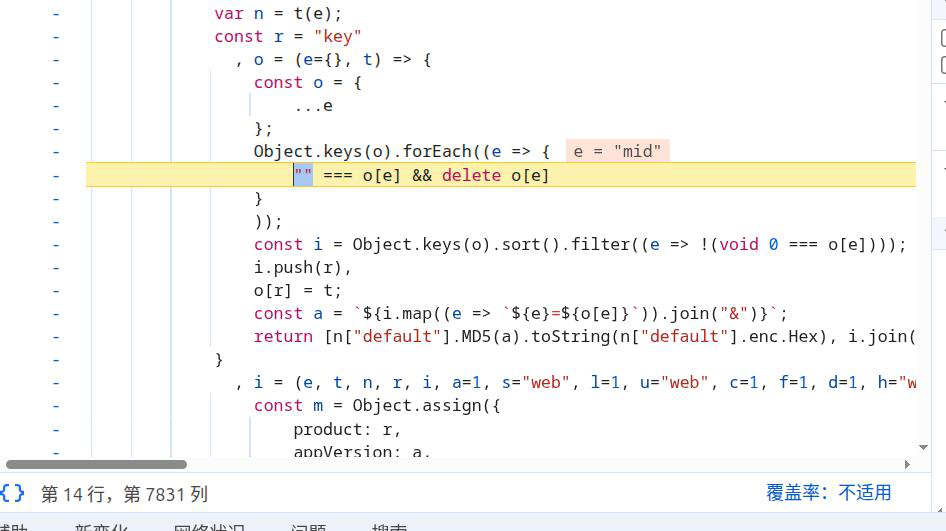
Task: Click the horizontal scrollbar thumb under the code
Action: tap(97, 464)
